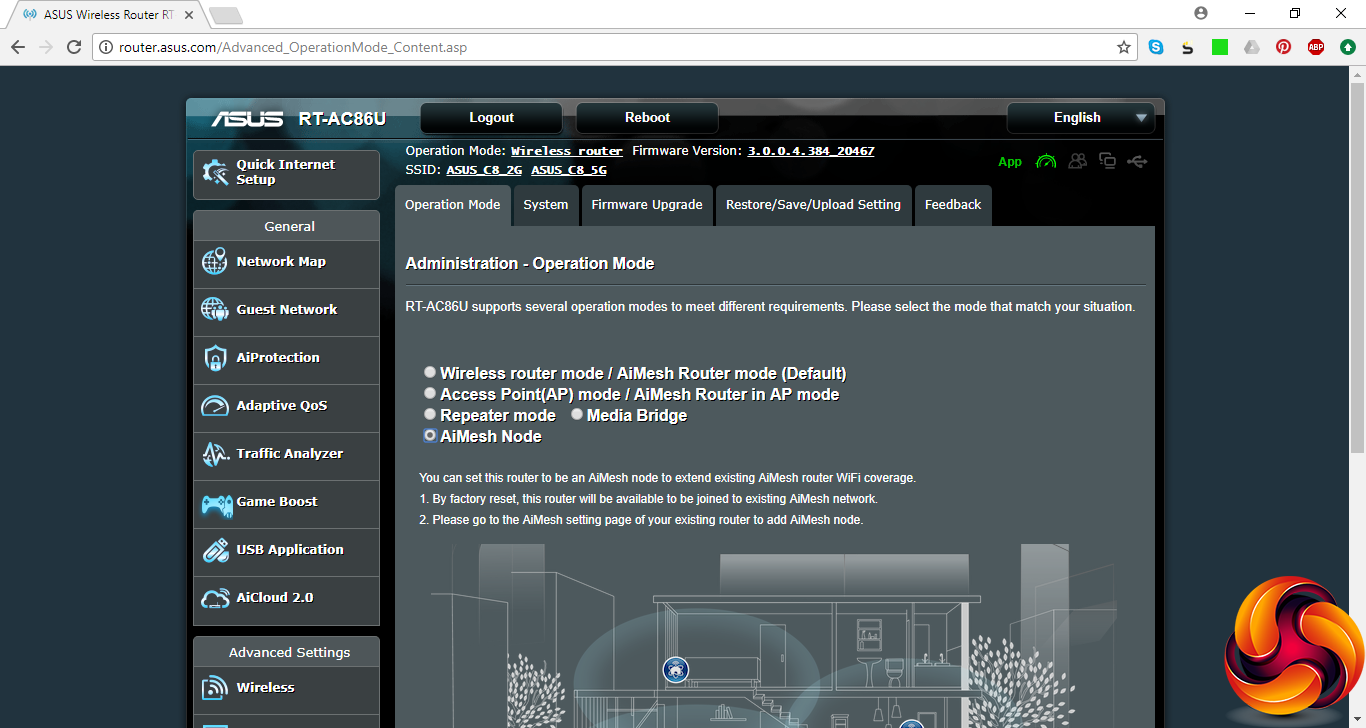The height and width of the screenshot is (728, 1366).
Task: Switch to the Operation Mode tab
Action: pyautogui.click(x=453, y=205)
